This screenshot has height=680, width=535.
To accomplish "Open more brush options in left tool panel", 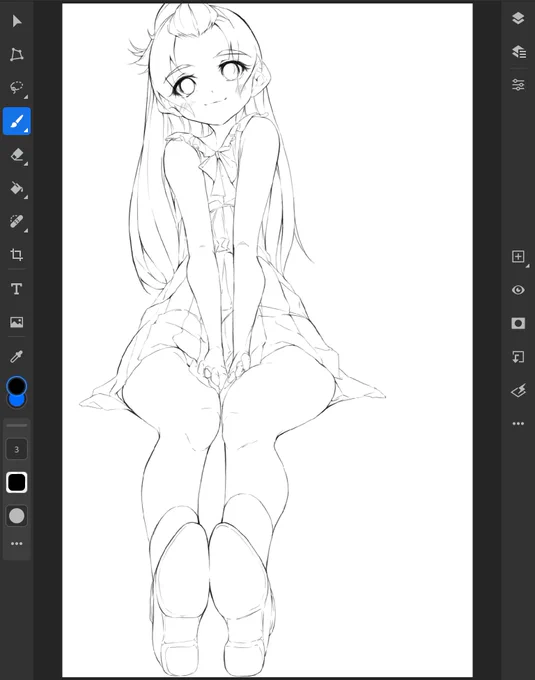I will [x=16, y=543].
